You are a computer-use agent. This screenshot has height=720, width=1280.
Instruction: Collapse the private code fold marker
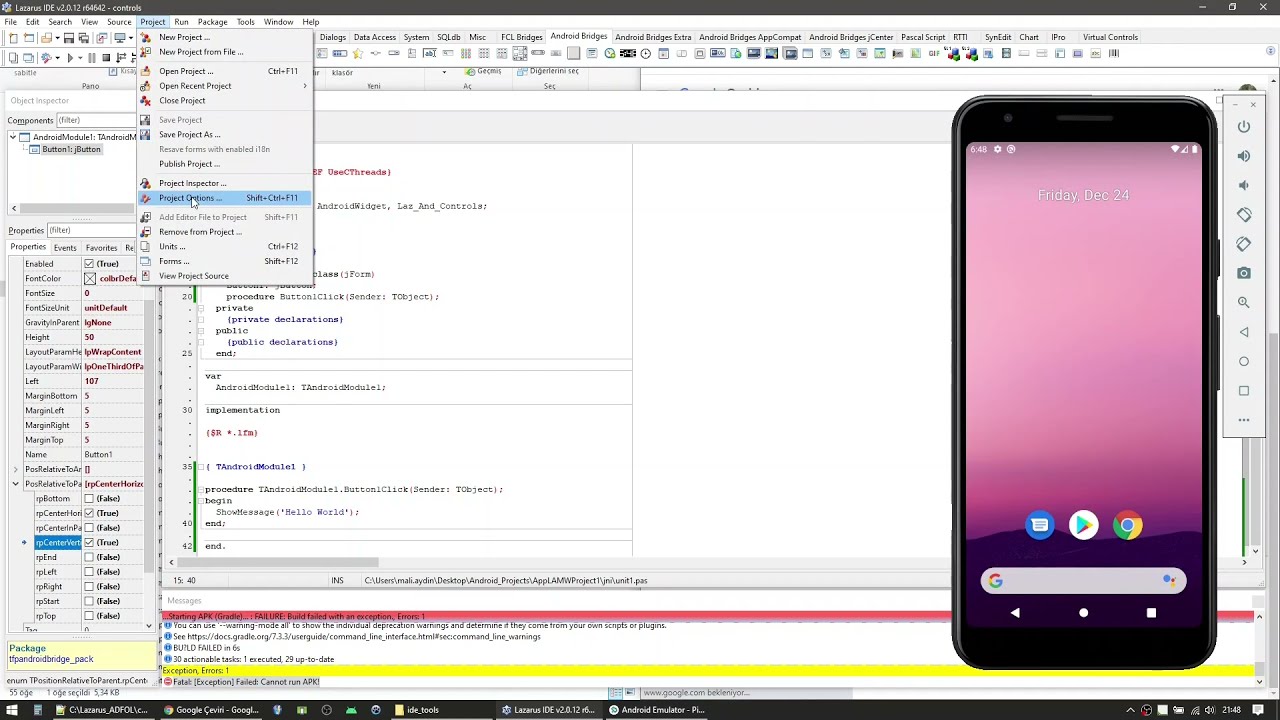coord(200,308)
